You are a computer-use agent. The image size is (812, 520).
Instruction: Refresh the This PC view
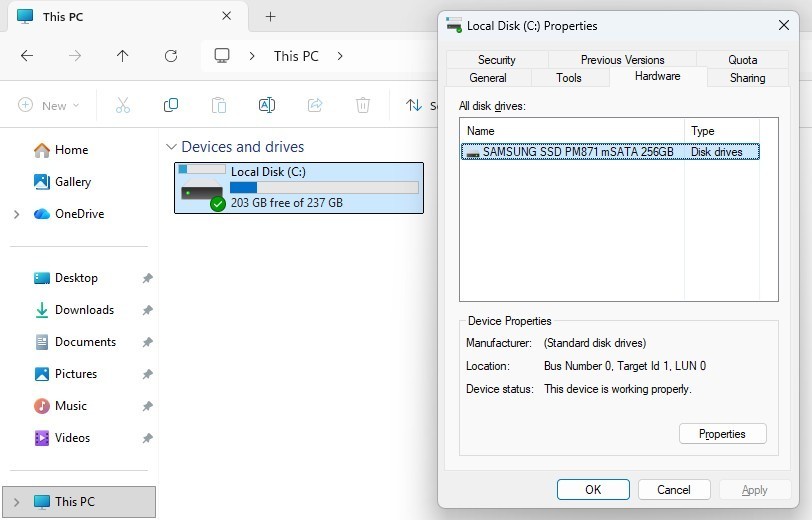click(171, 55)
